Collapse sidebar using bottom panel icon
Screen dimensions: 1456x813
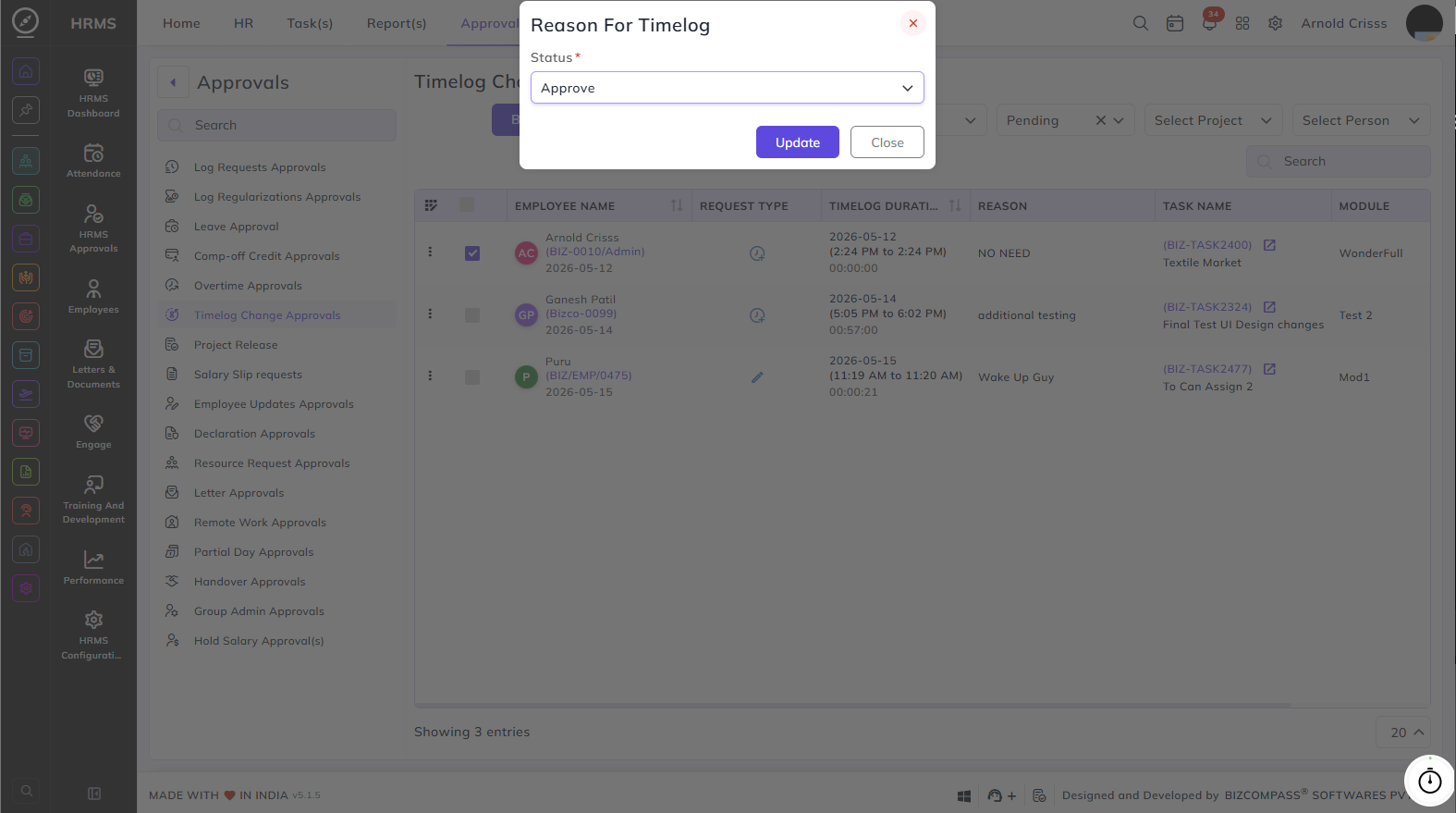[x=93, y=793]
